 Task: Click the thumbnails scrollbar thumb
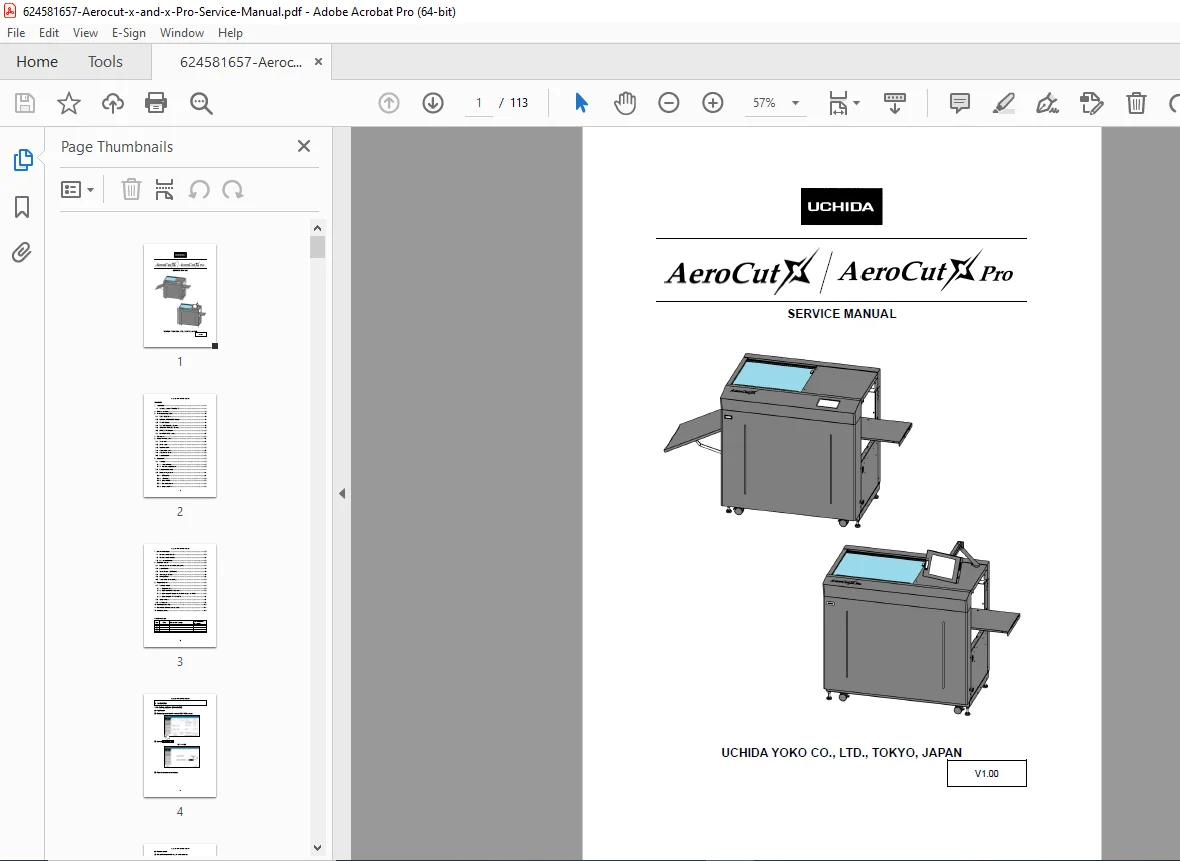click(x=318, y=247)
